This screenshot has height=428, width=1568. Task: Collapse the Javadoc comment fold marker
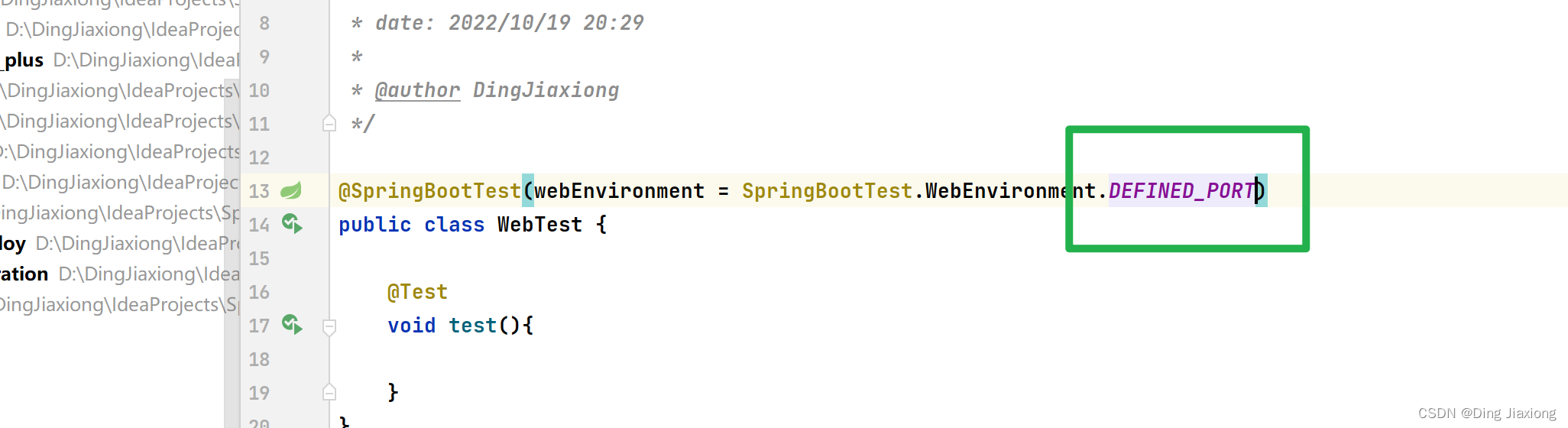(329, 123)
